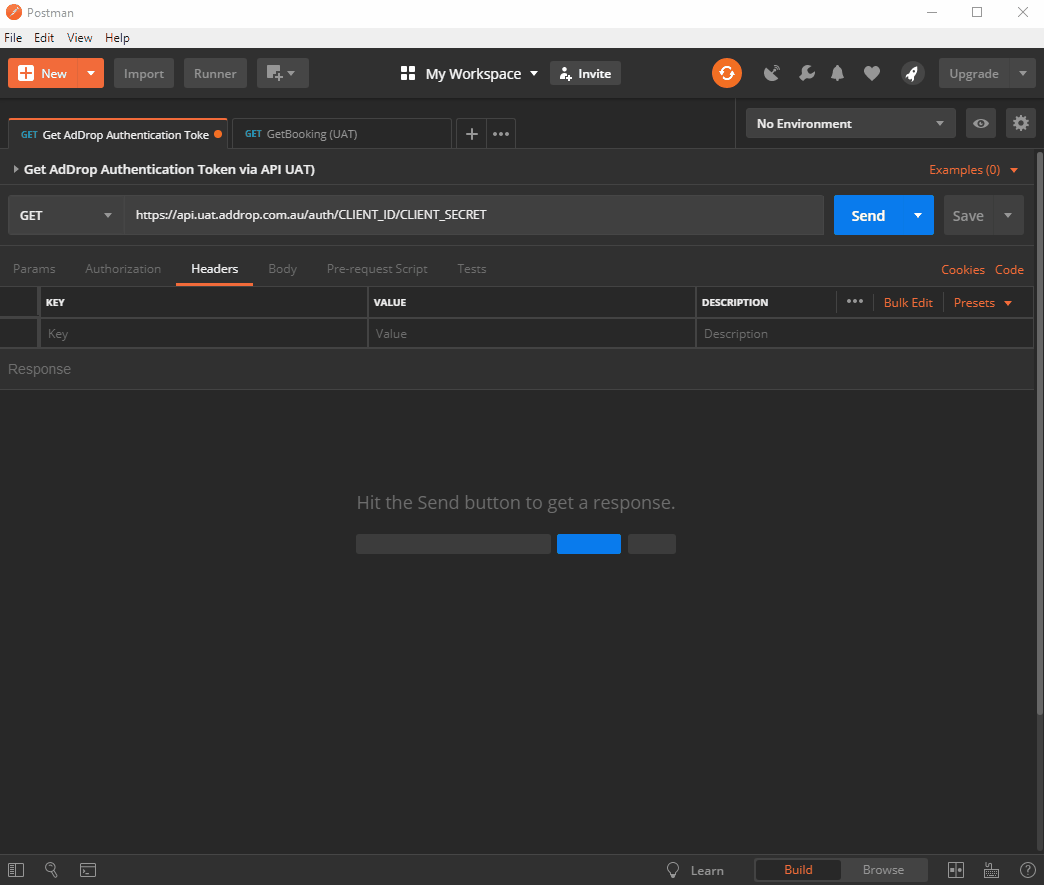The width and height of the screenshot is (1044, 885).
Task: Click the header Key input field
Action: [204, 334]
